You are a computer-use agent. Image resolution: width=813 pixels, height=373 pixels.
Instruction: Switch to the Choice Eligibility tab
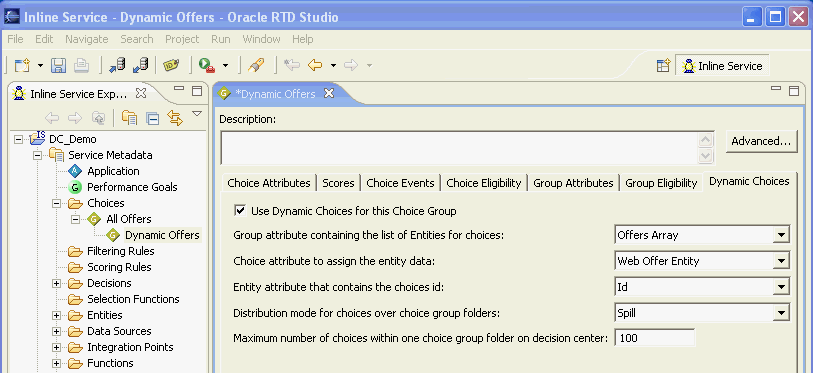pyautogui.click(x=484, y=183)
